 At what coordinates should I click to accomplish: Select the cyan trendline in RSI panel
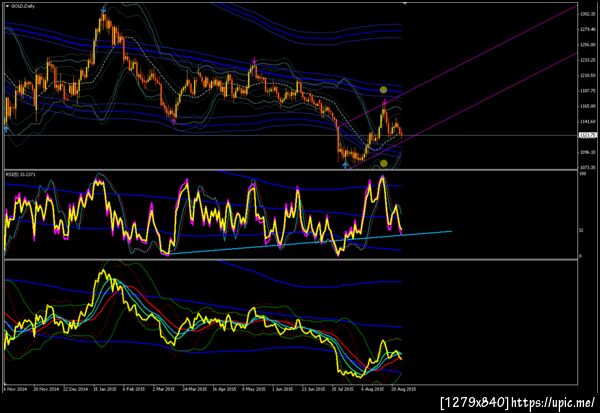[x=310, y=242]
